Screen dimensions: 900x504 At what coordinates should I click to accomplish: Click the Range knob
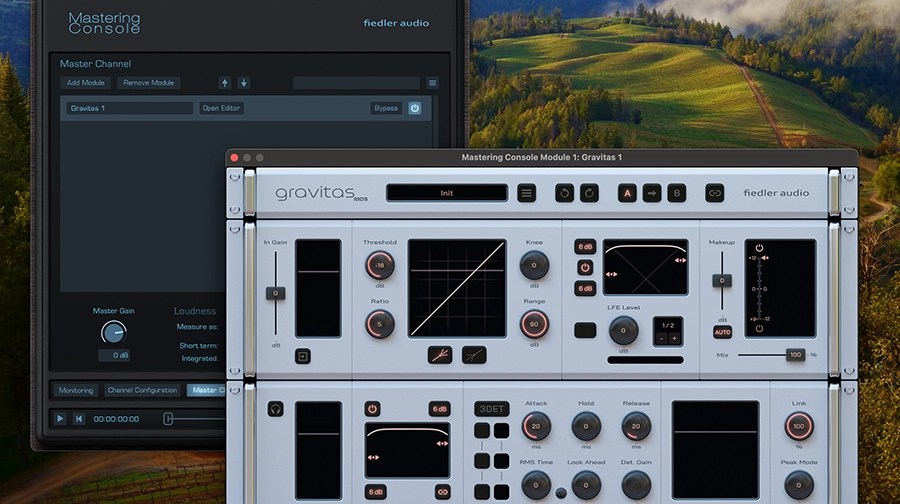tap(534, 324)
